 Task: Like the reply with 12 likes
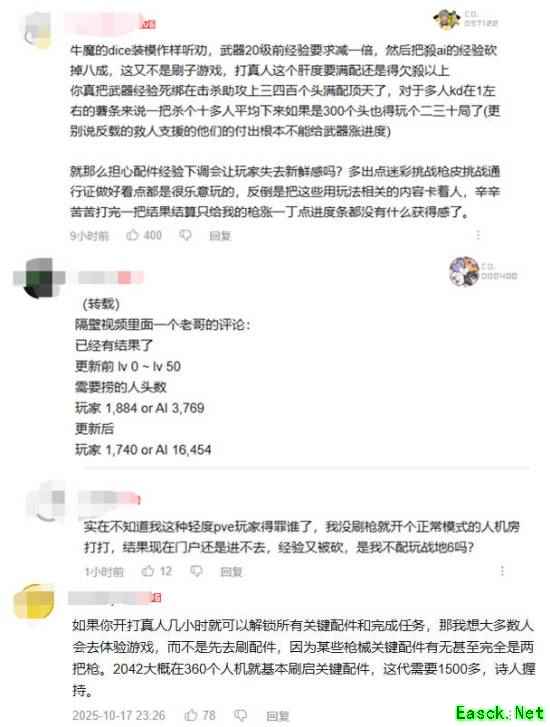tap(148, 570)
